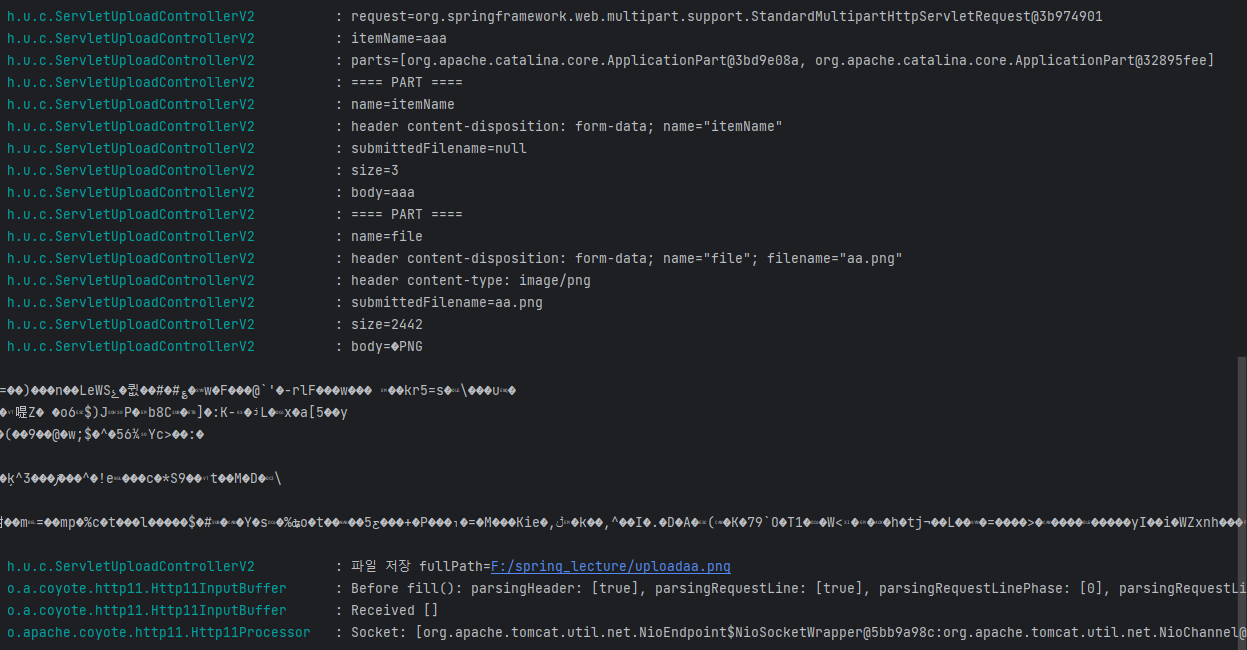This screenshot has height=650, width=1247.
Task: Click the long binary output line containing Kie
Action: tap(620, 522)
